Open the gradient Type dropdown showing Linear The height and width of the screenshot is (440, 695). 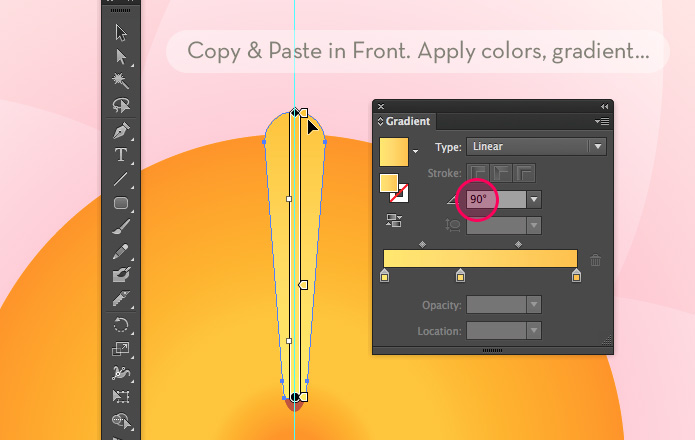point(536,146)
